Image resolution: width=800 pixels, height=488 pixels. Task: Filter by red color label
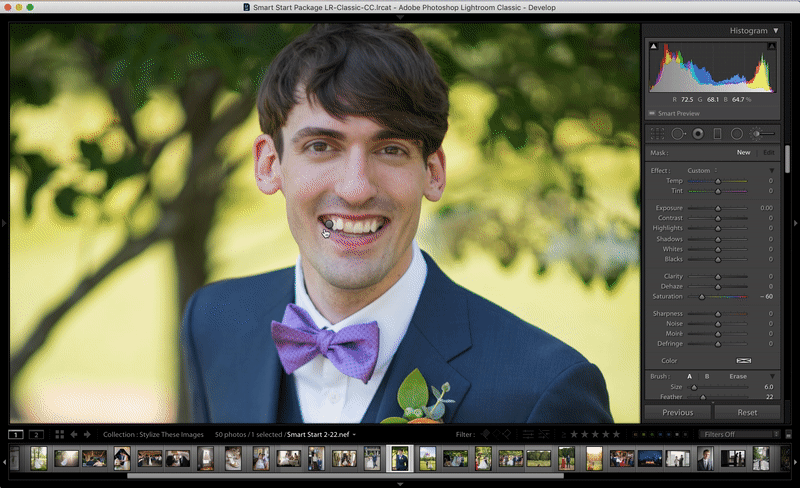click(636, 435)
